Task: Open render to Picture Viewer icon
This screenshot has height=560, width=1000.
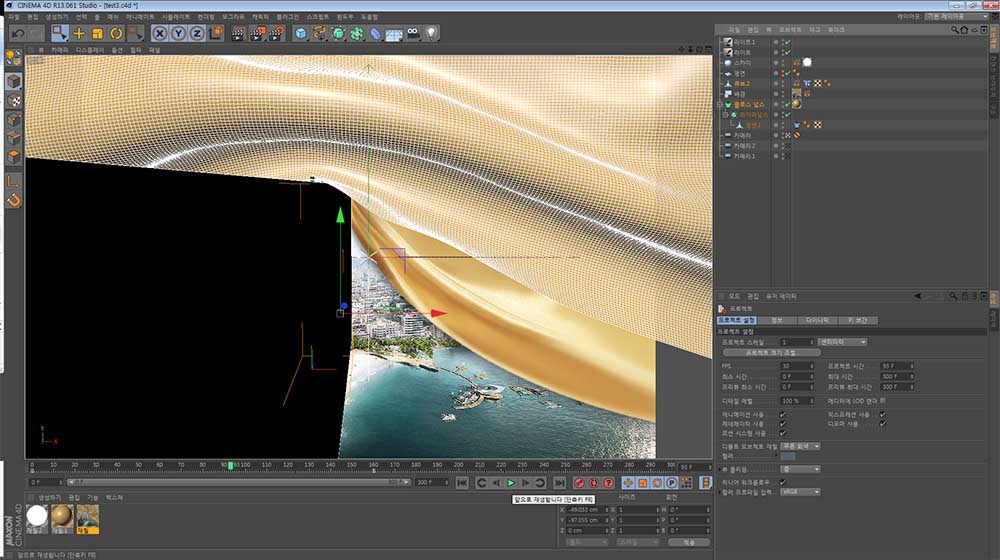Action: tap(257, 33)
